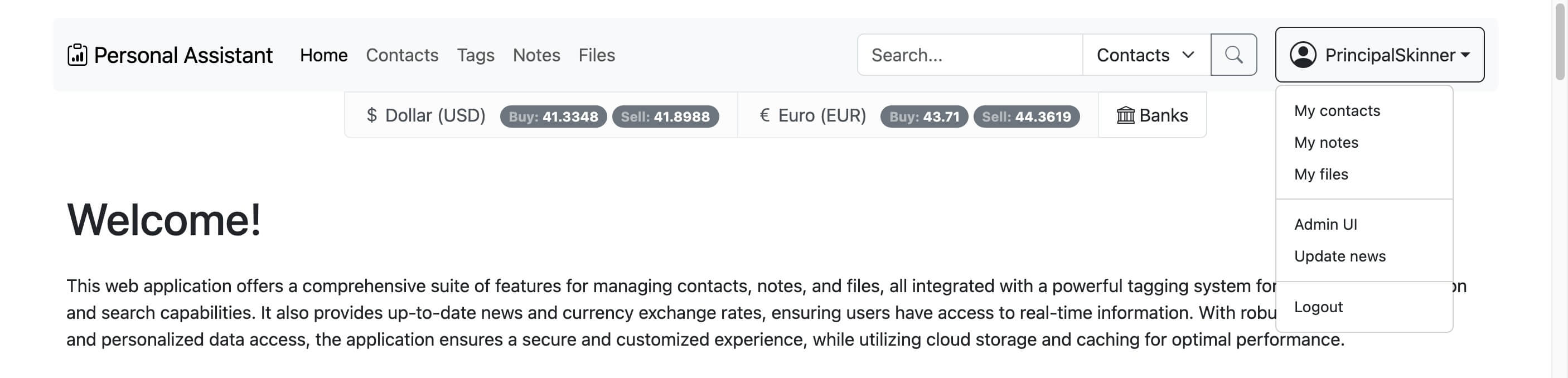Viewport: 1568px width, 378px height.
Task: Click the Personal Assistant clipboard logo icon
Action: [x=78, y=55]
